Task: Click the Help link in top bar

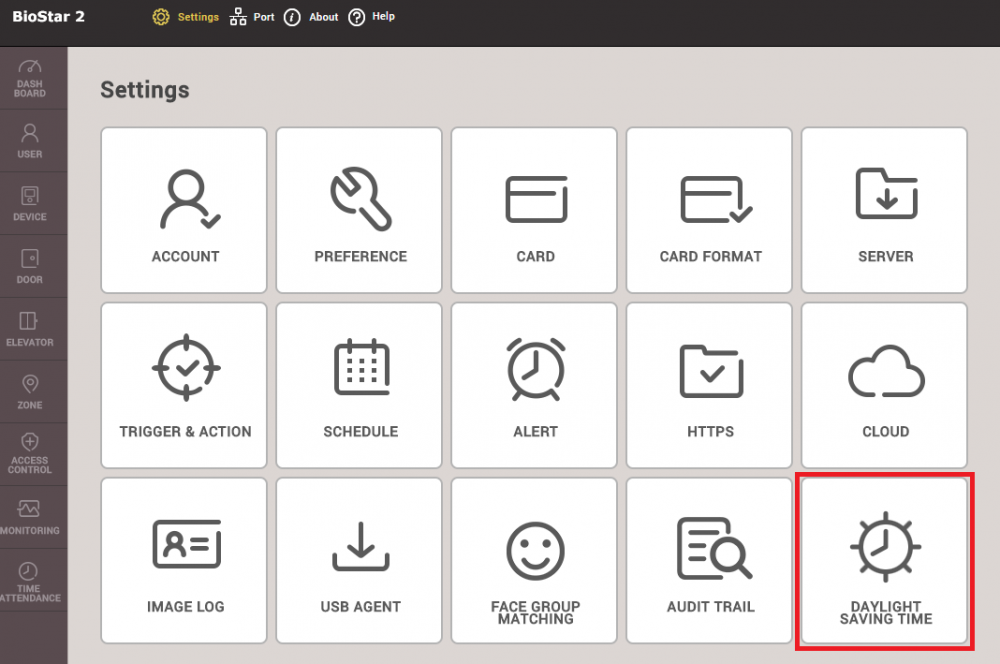Action: tap(372, 17)
